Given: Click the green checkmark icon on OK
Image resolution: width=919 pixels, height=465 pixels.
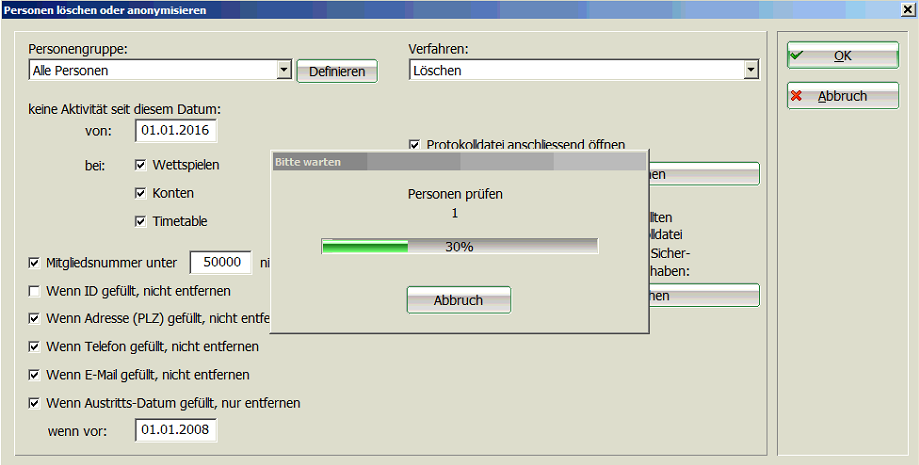Looking at the screenshot, I should pos(797,56).
